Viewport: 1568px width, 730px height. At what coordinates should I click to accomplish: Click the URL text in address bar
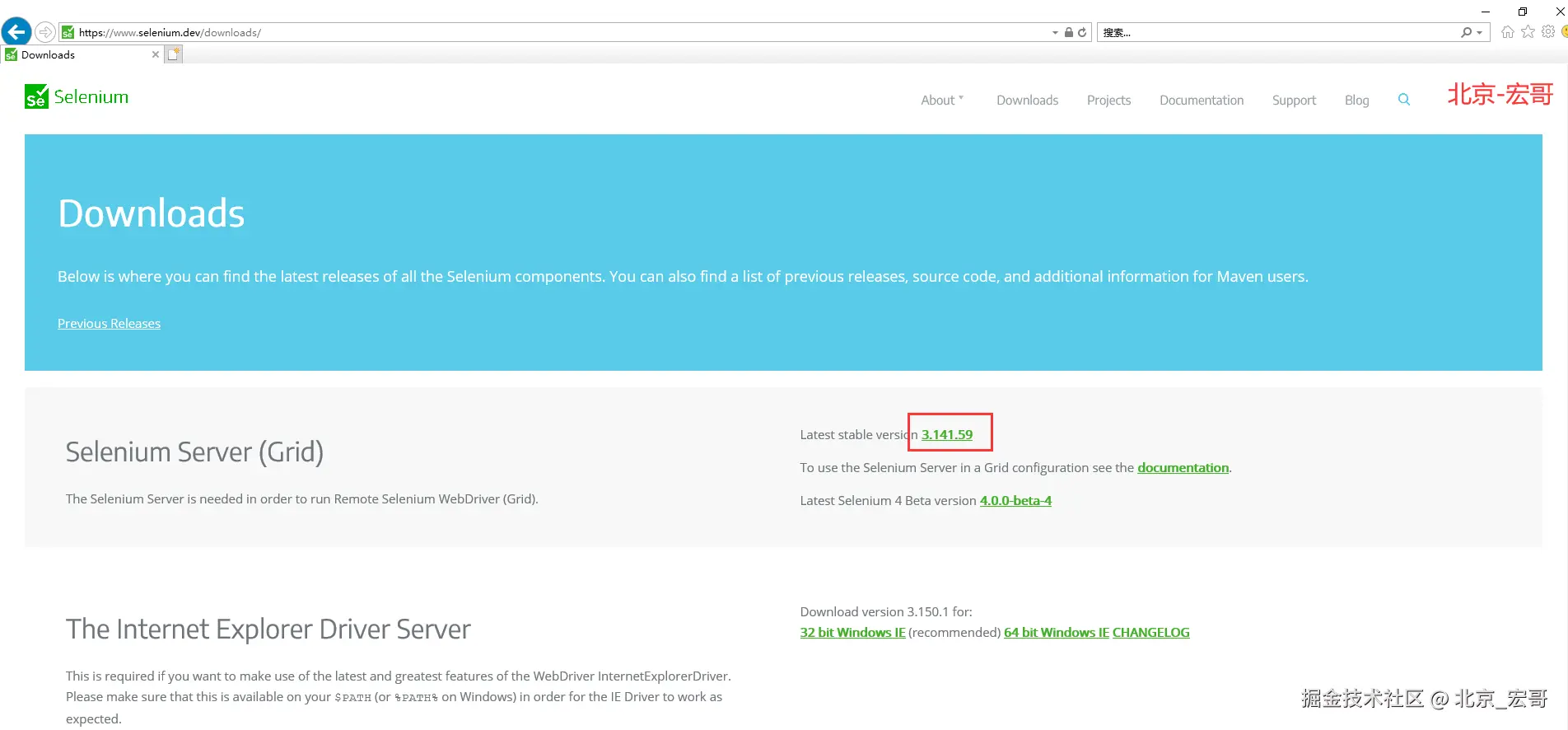[x=170, y=33]
